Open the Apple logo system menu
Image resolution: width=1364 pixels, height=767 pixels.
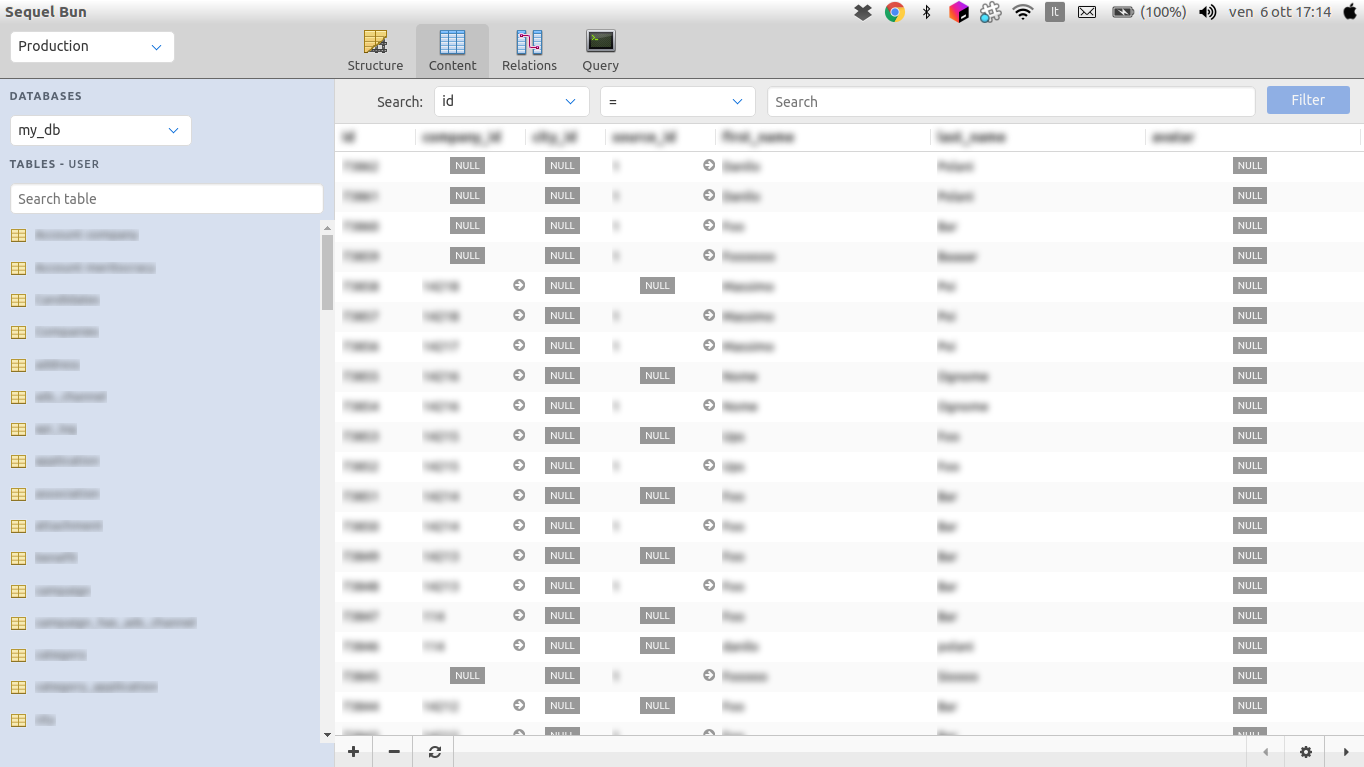[1349, 12]
